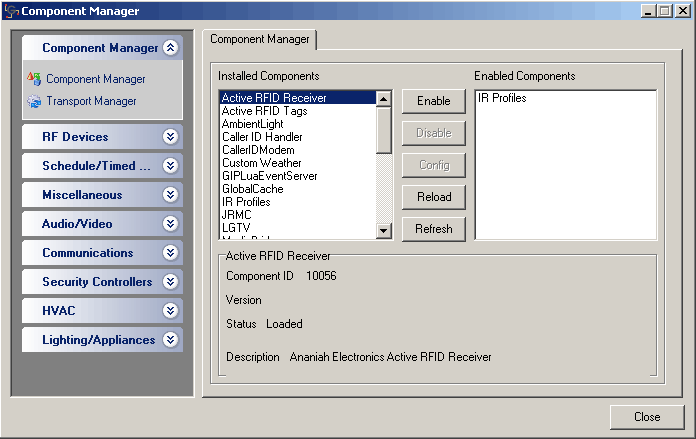Click the Component Manager sidebar icon
The image size is (696, 439).
tap(33, 79)
